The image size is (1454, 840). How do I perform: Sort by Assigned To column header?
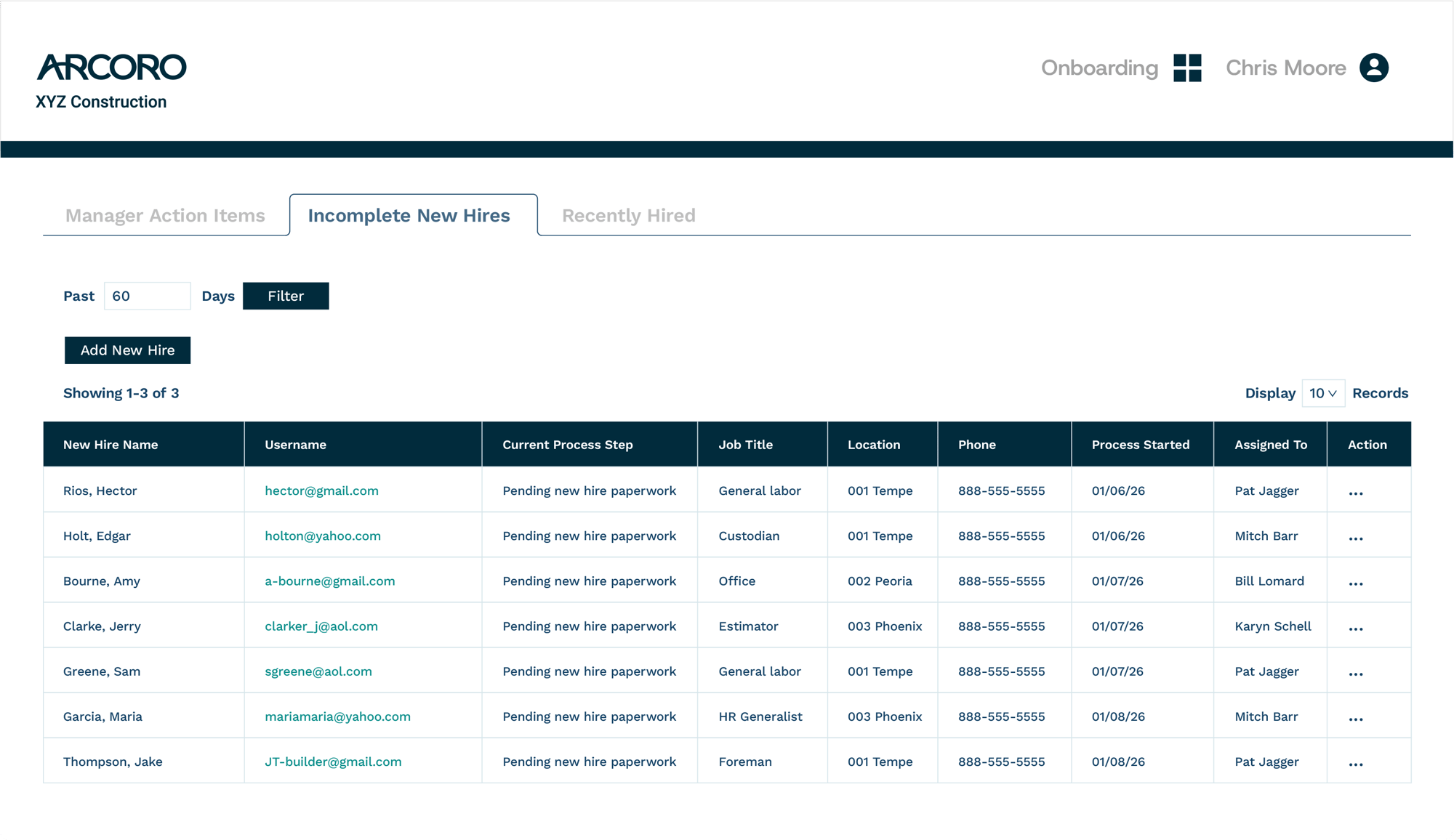coord(1271,444)
